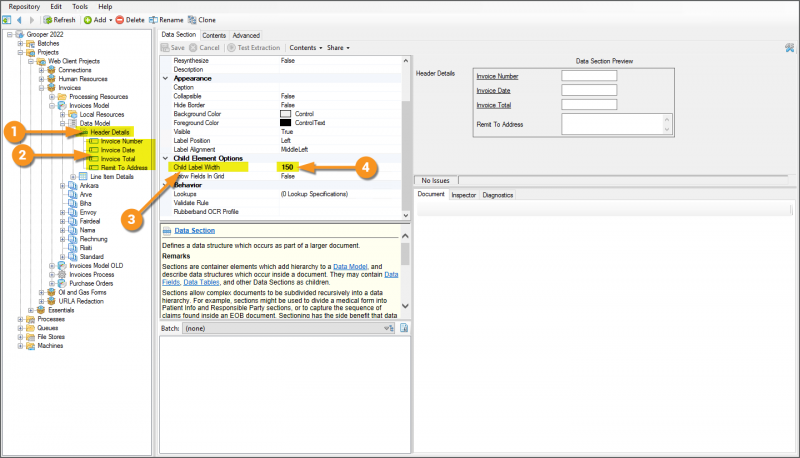Expand the Line Item Details node
The image size is (800, 458).
coord(69,177)
